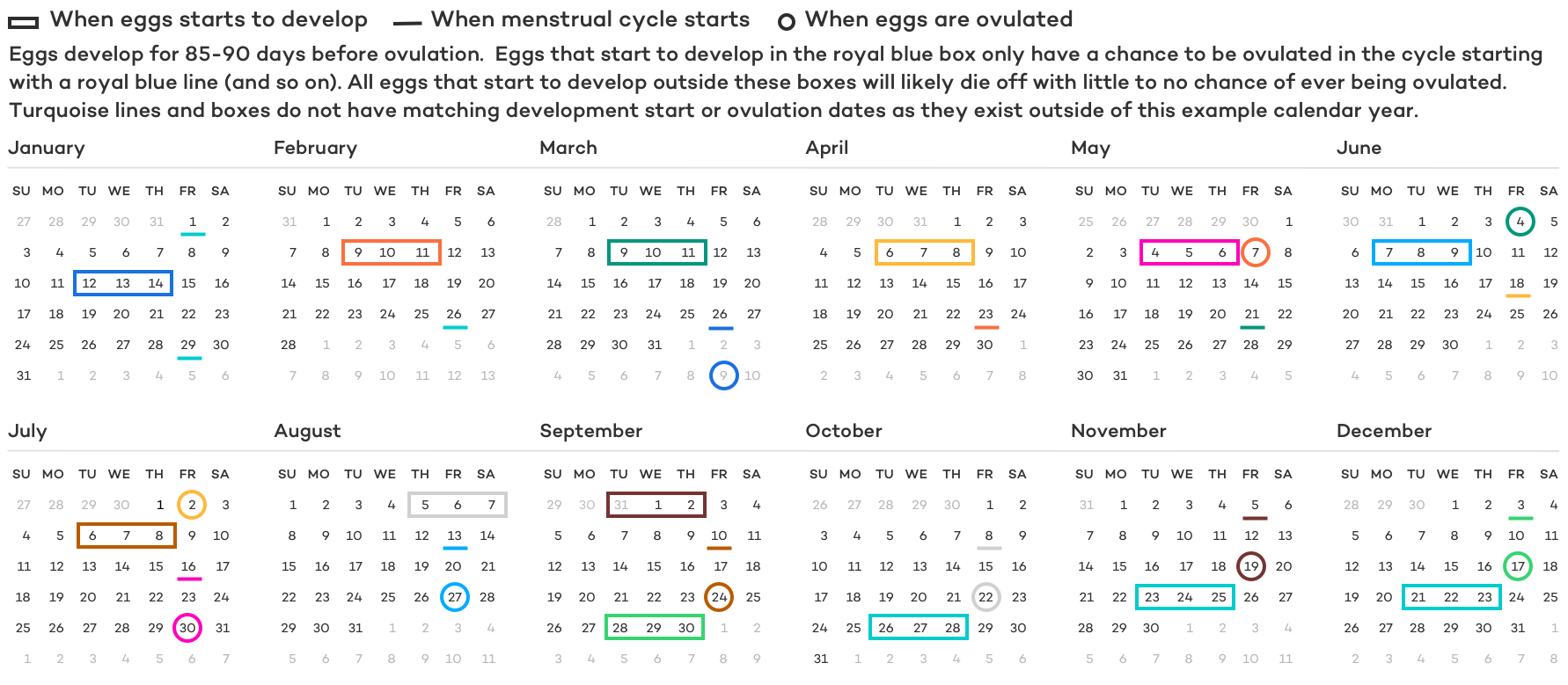Image resolution: width=1568 pixels, height=685 pixels.
Task: Click April 7 inside the yellow box
Action: coord(923,252)
